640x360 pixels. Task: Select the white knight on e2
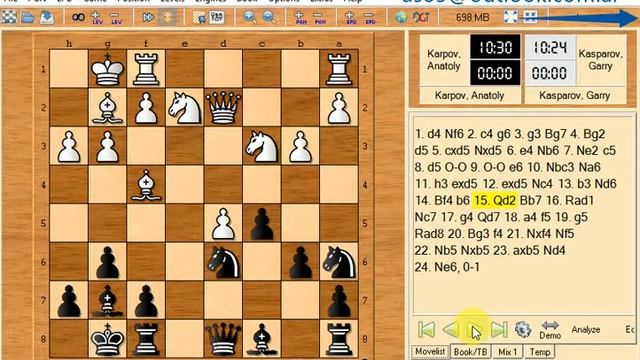(x=184, y=107)
